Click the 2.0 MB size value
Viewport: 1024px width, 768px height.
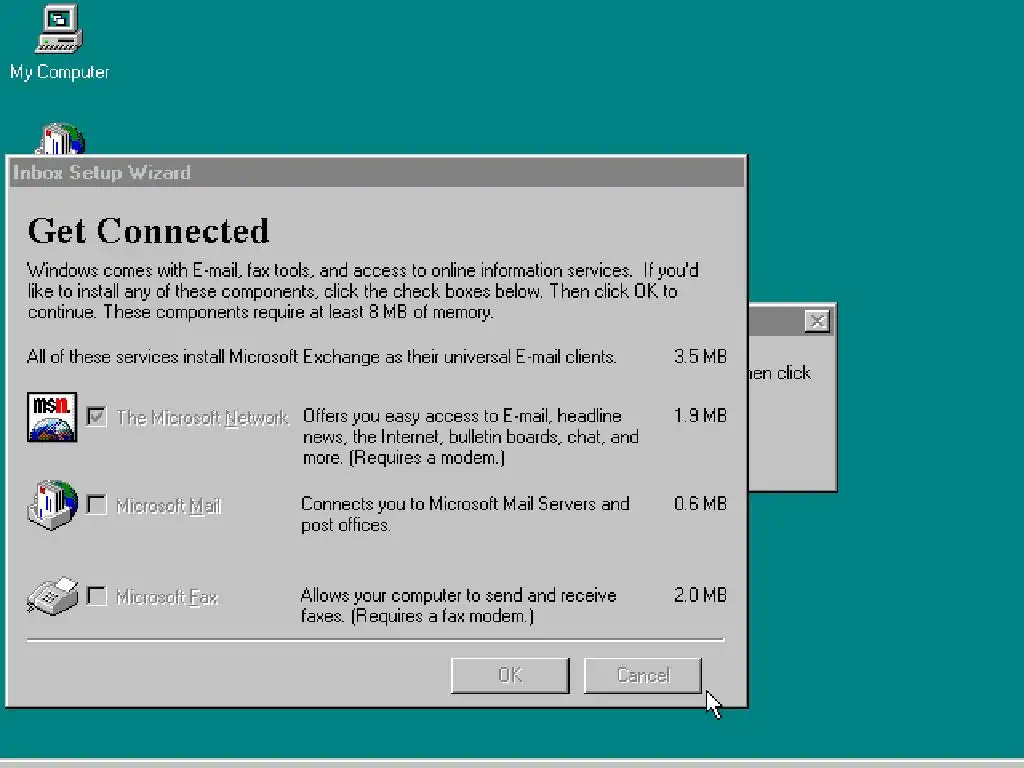click(700, 595)
